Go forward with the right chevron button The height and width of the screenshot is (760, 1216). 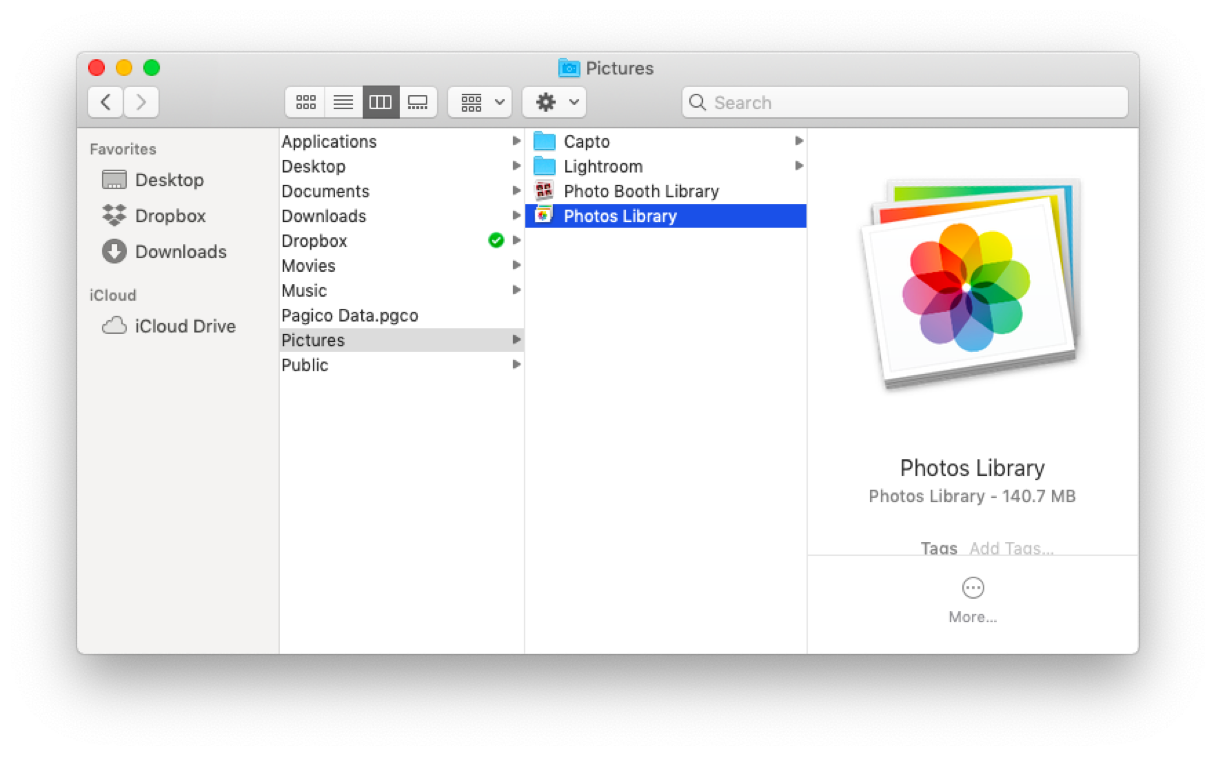(x=141, y=102)
